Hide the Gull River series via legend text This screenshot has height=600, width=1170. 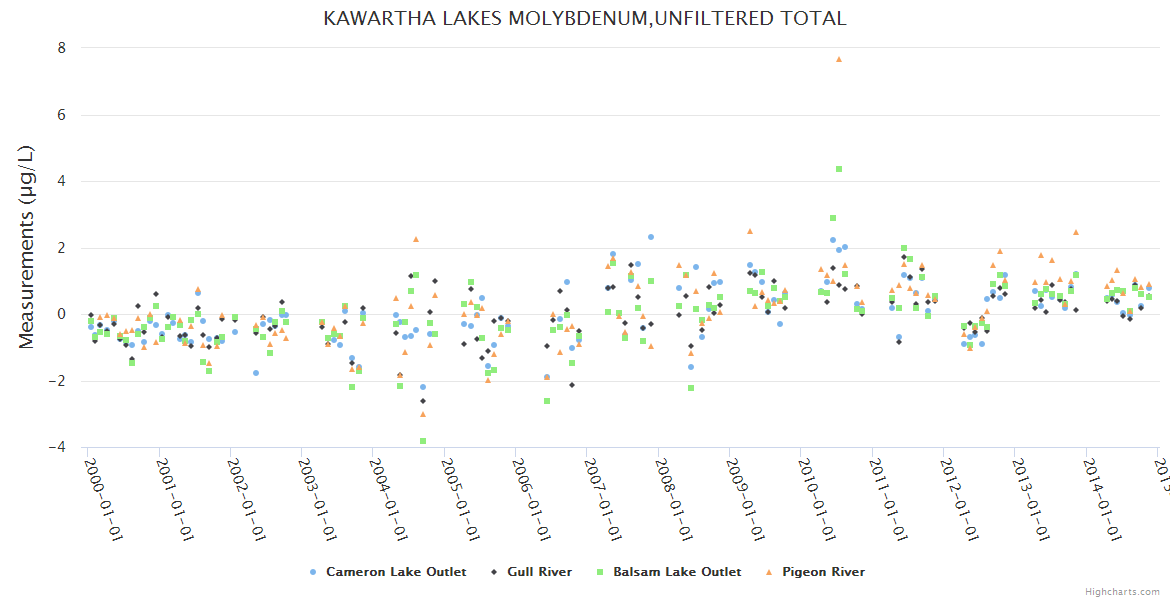tap(541, 572)
